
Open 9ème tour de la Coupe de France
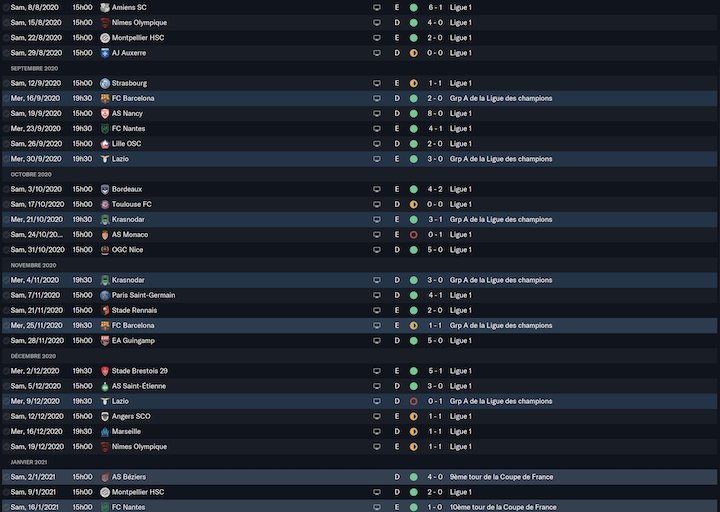point(501,477)
